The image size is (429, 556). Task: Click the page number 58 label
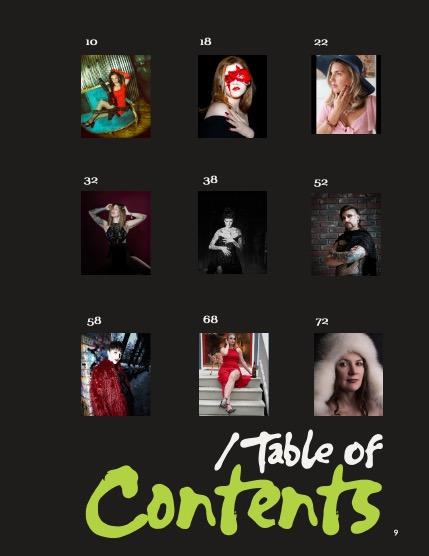point(94,321)
